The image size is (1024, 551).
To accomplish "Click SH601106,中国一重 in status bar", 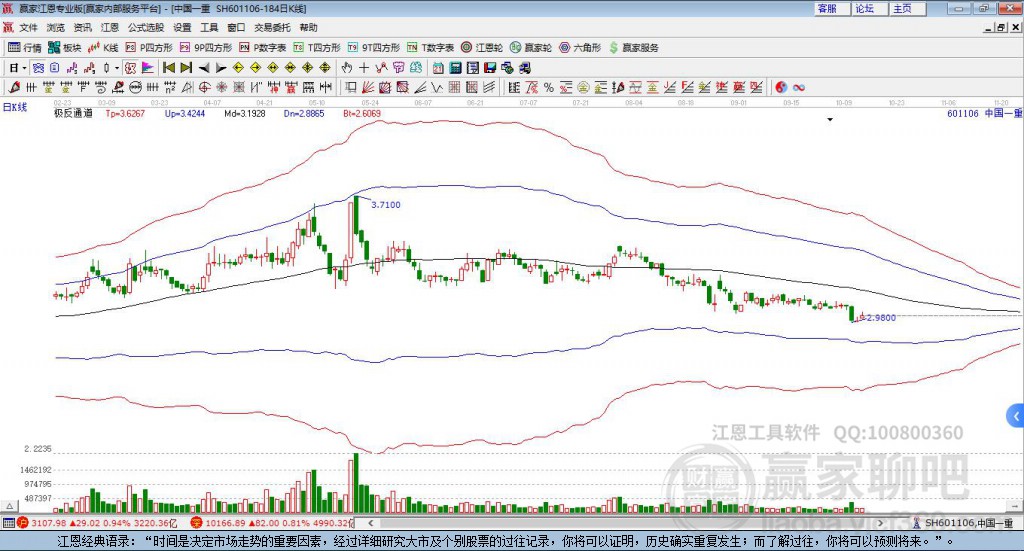I will pyautogui.click(x=968, y=523).
